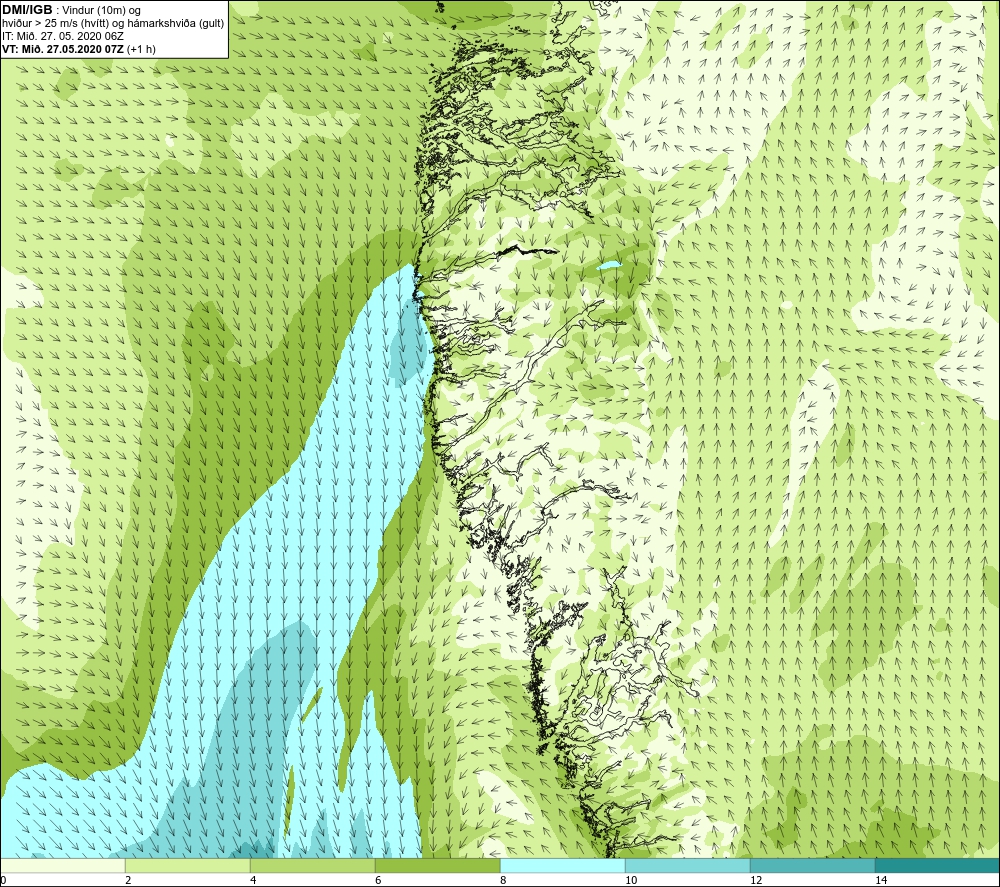The width and height of the screenshot is (1000, 887).
Task: Click the small blue inland lake on the map
Action: (x=609, y=265)
